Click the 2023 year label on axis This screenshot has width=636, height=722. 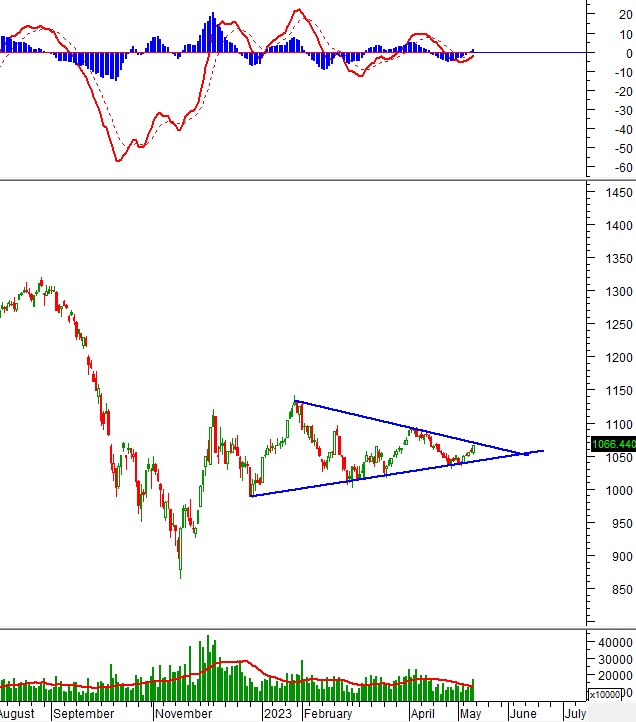tap(278, 713)
